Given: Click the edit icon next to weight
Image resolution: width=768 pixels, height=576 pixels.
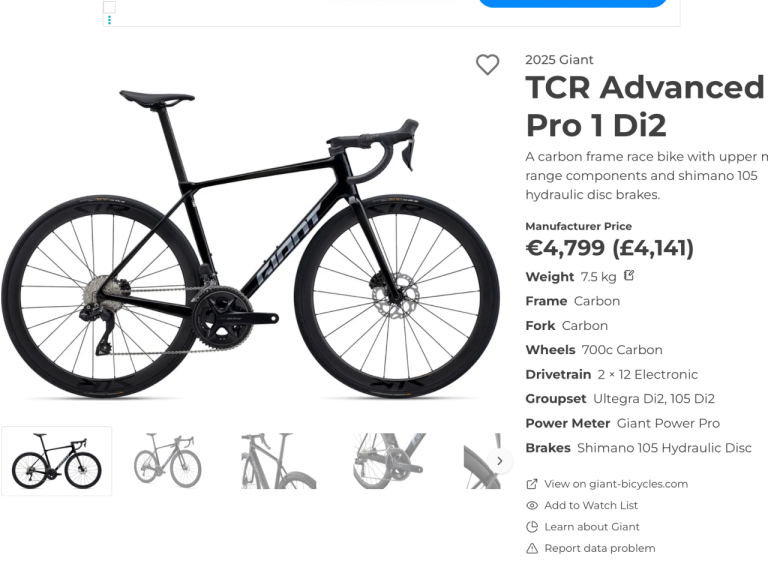Looking at the screenshot, I should coord(629,276).
